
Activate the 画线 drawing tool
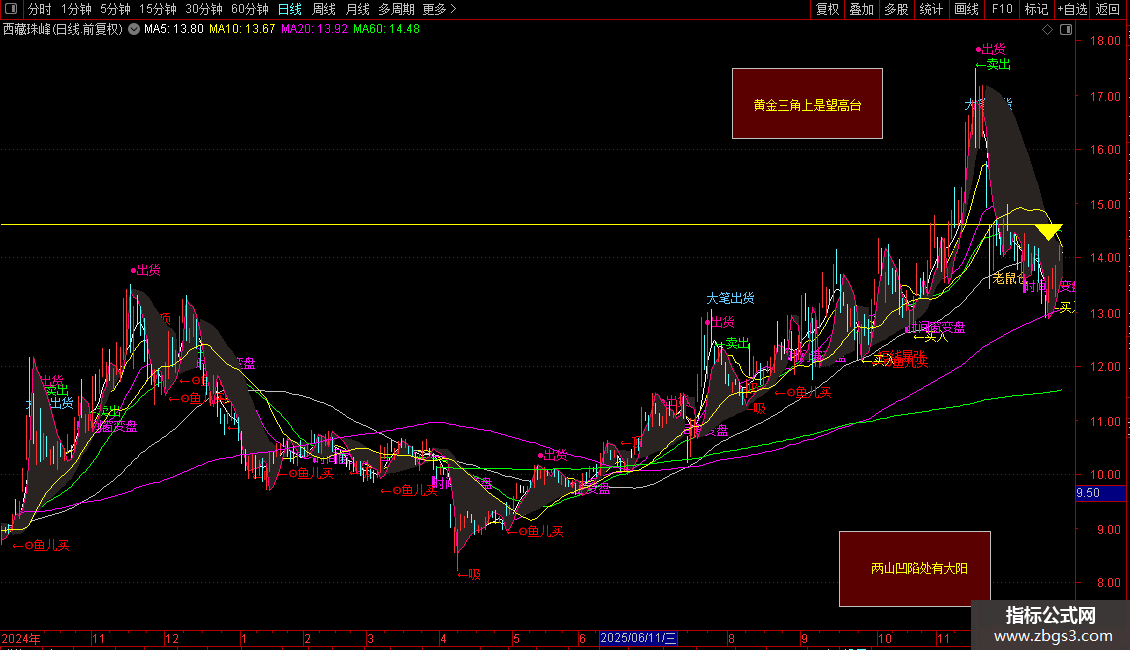[x=966, y=9]
